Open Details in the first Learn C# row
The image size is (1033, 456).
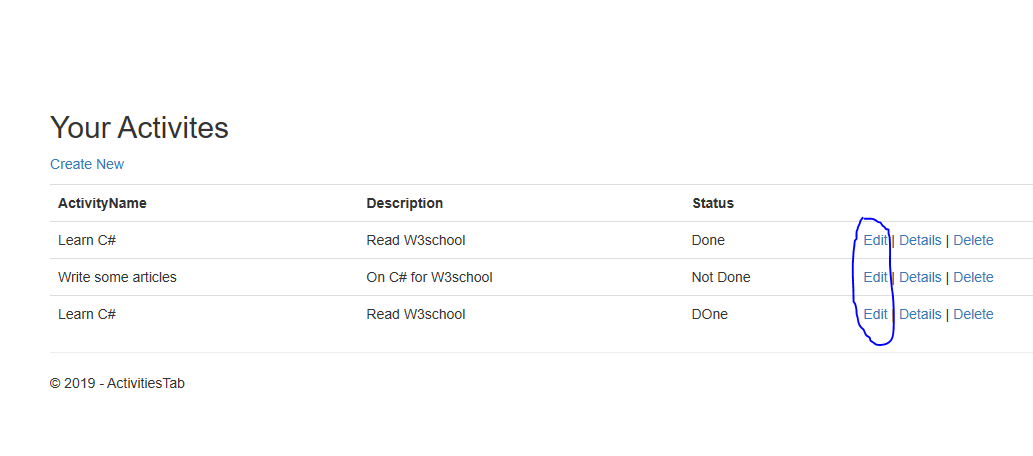pos(920,241)
